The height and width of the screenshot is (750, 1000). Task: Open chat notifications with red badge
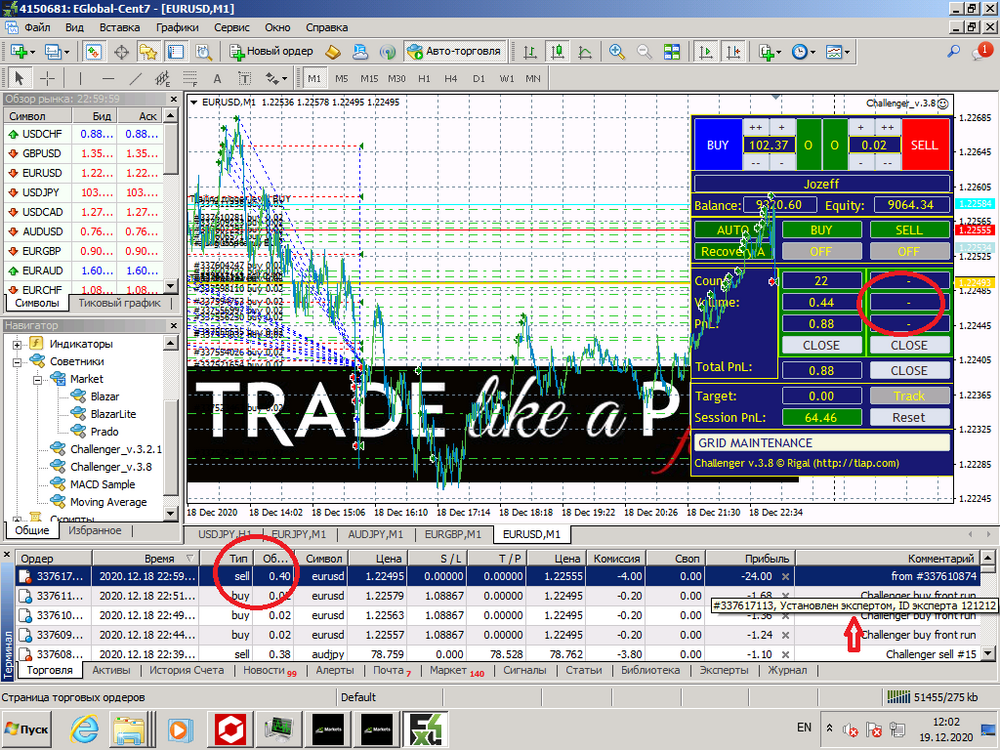(x=982, y=51)
